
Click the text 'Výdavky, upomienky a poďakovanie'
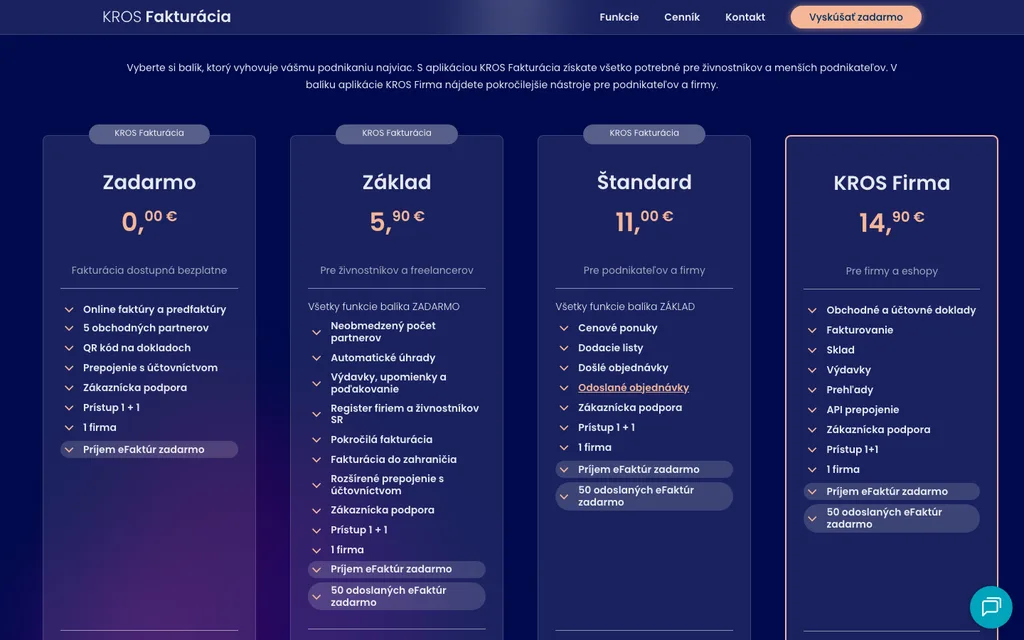tap(388, 383)
